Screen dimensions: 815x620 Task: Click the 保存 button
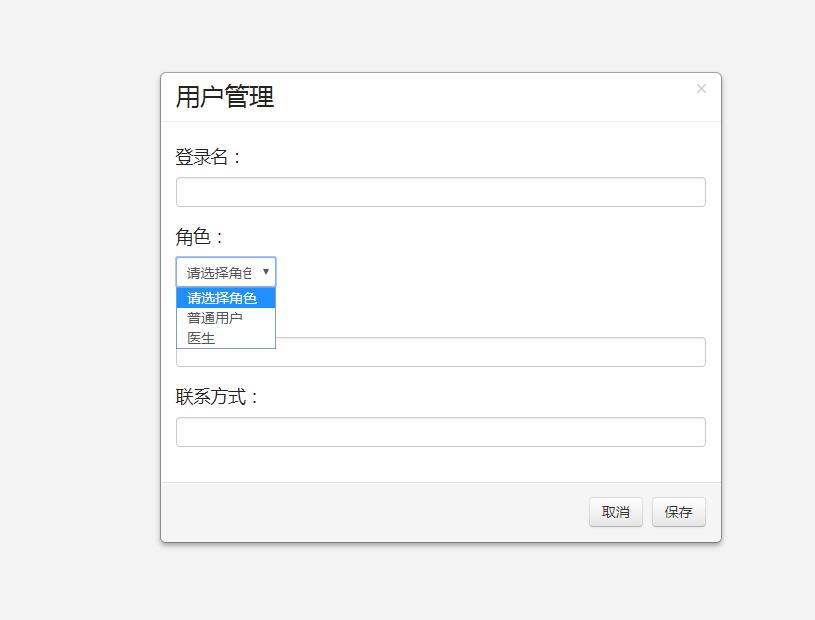(x=679, y=512)
